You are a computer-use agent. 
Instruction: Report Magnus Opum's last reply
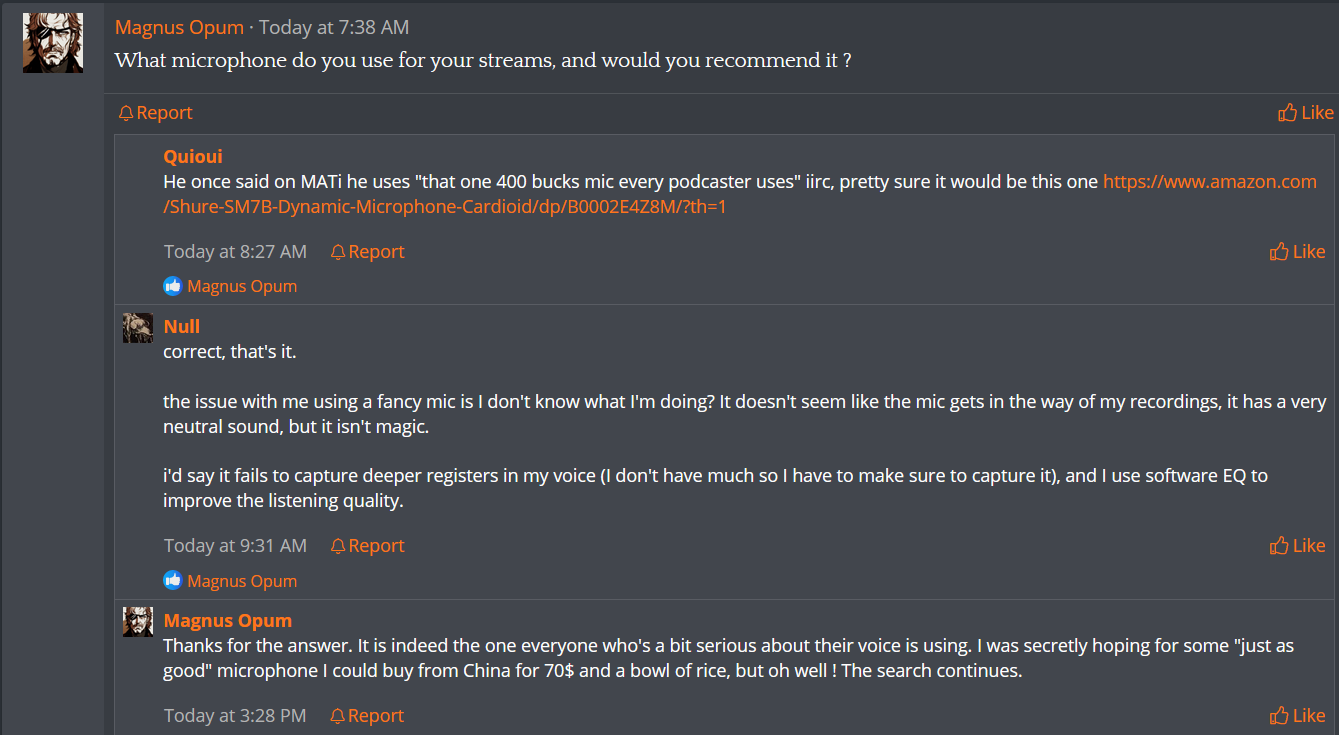367,715
